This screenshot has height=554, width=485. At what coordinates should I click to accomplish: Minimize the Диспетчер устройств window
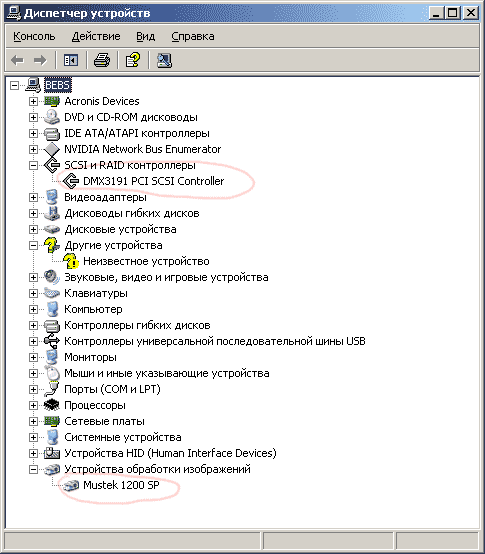coord(437,13)
